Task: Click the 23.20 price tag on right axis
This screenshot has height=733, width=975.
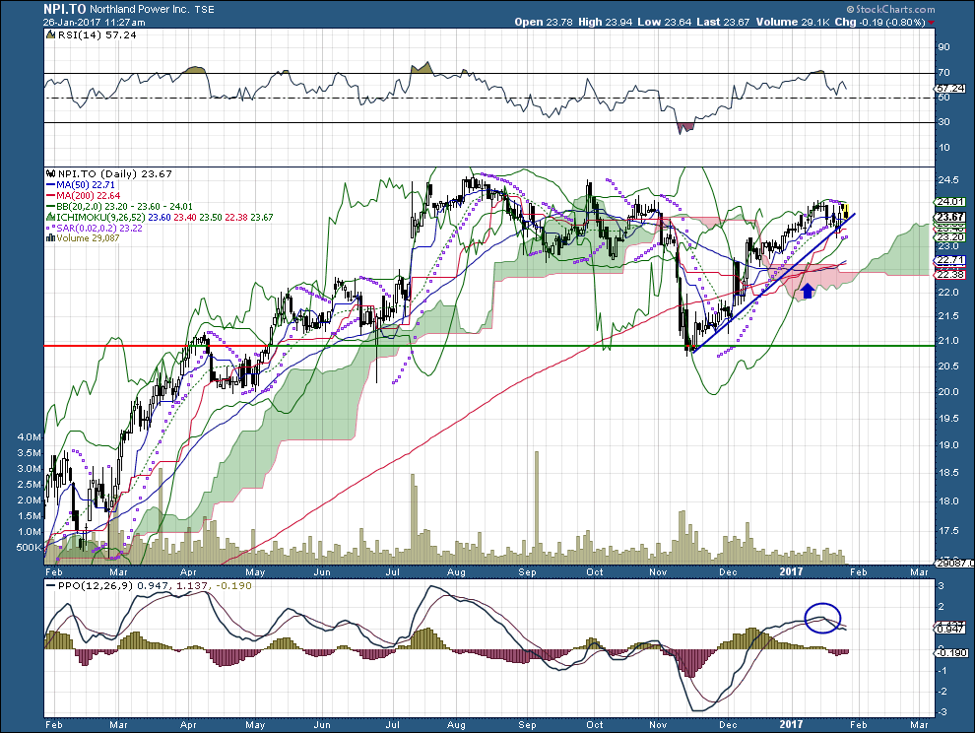Action: click(950, 237)
